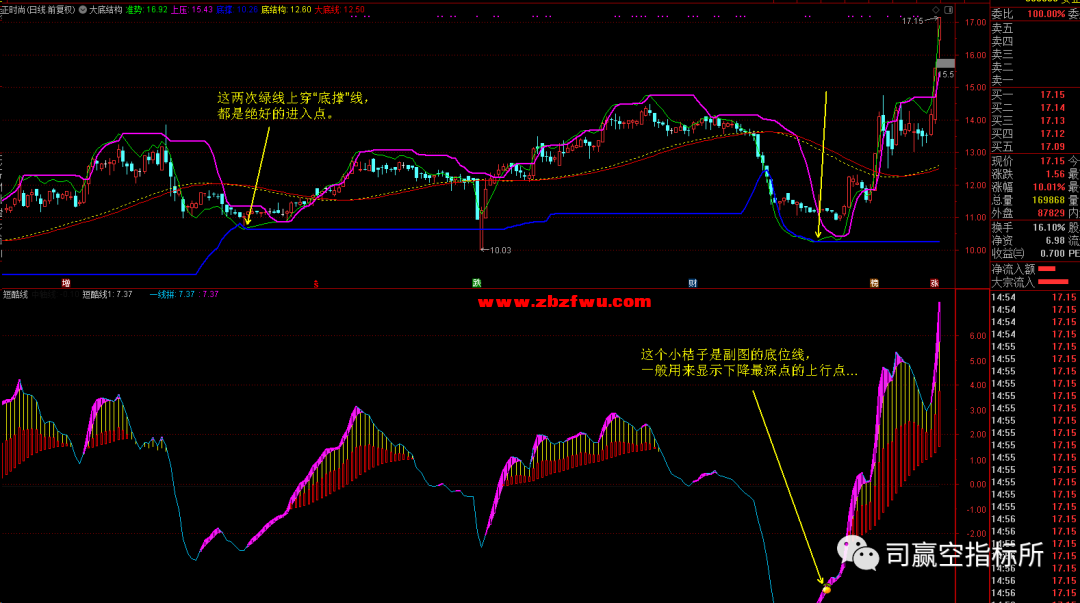This screenshot has height=603, width=1080.
Task: Click the 净流入额 red bar
Action: pyautogui.click(x=1047, y=269)
